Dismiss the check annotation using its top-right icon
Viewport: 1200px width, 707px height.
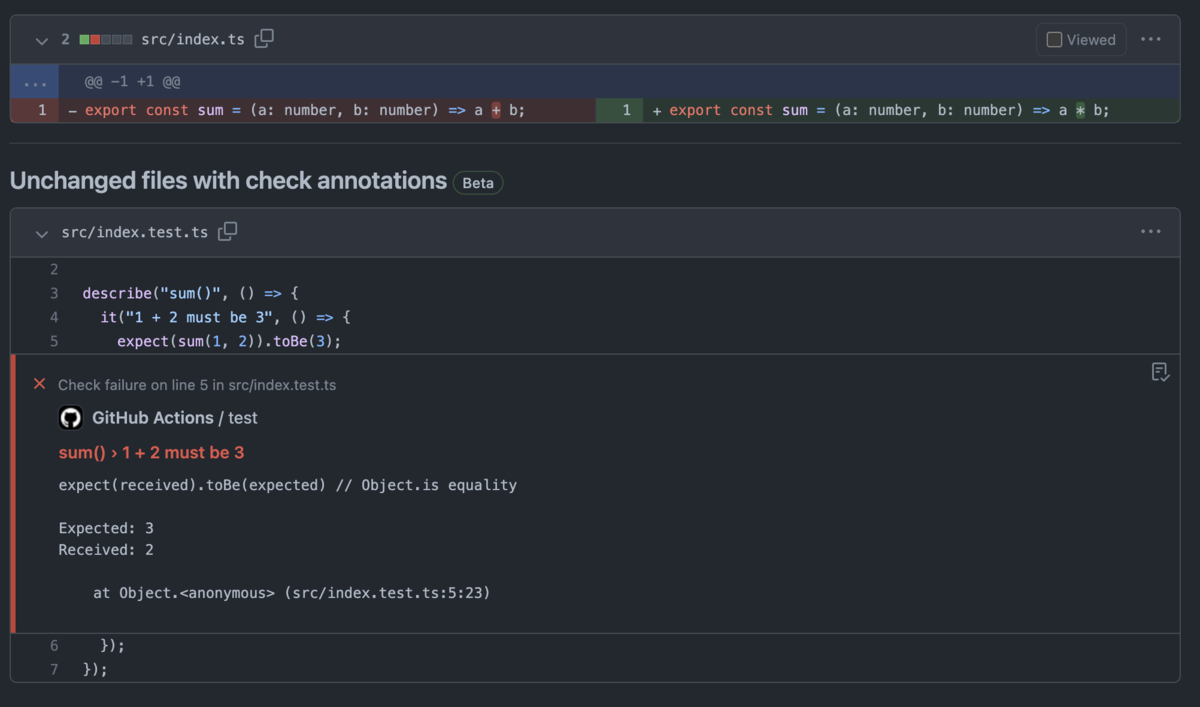coord(1160,371)
